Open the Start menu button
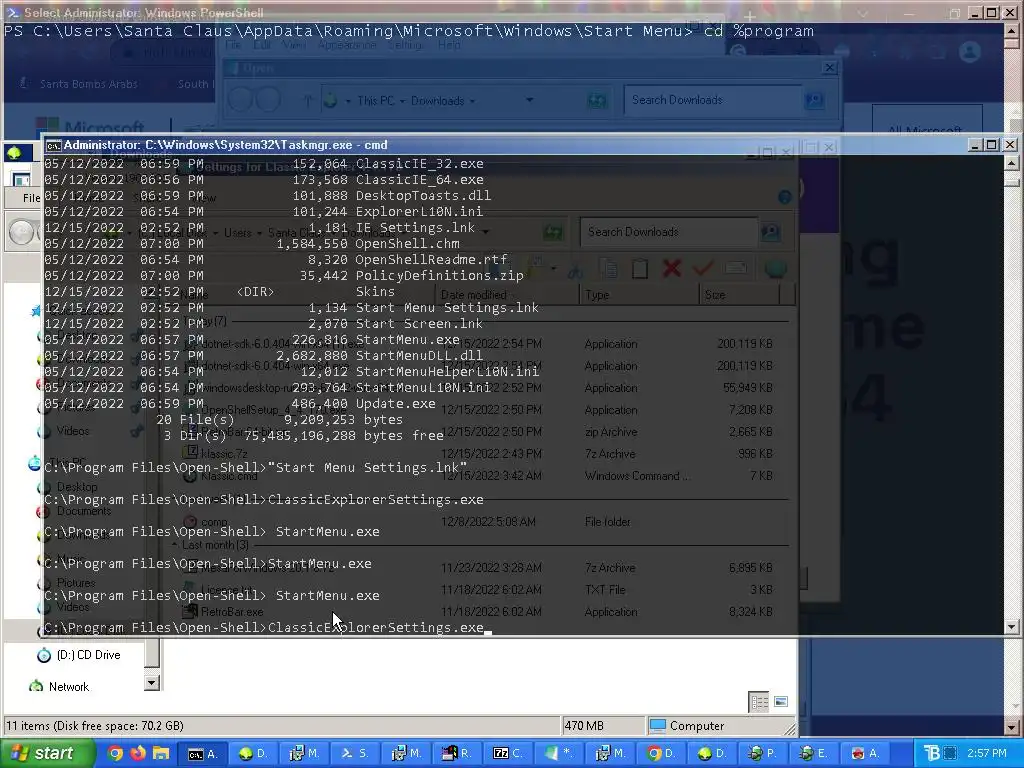The image size is (1024, 768). 47,753
